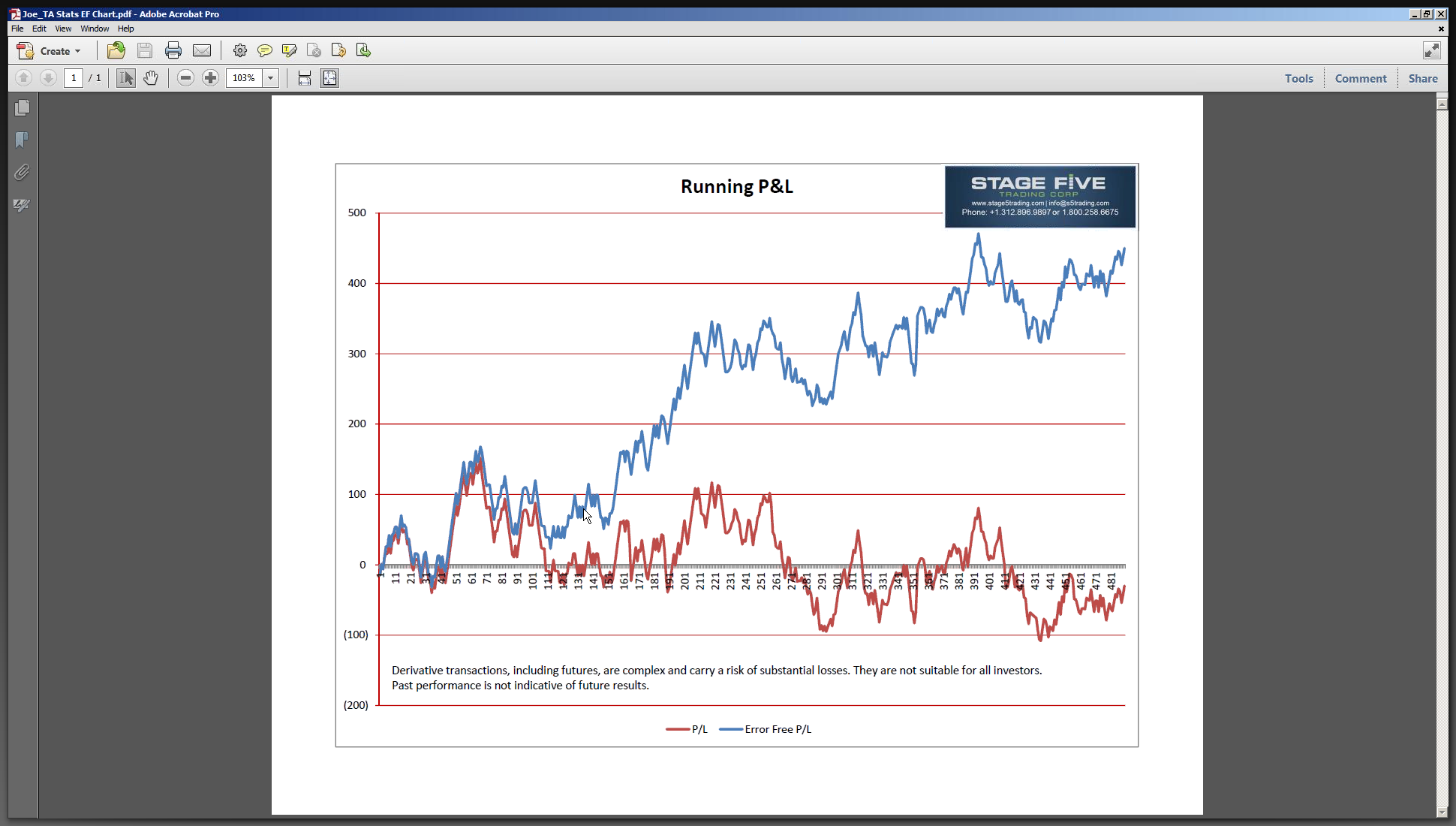Image resolution: width=1456 pixels, height=826 pixels.
Task: Click the insert page from file icon
Action: (x=338, y=51)
